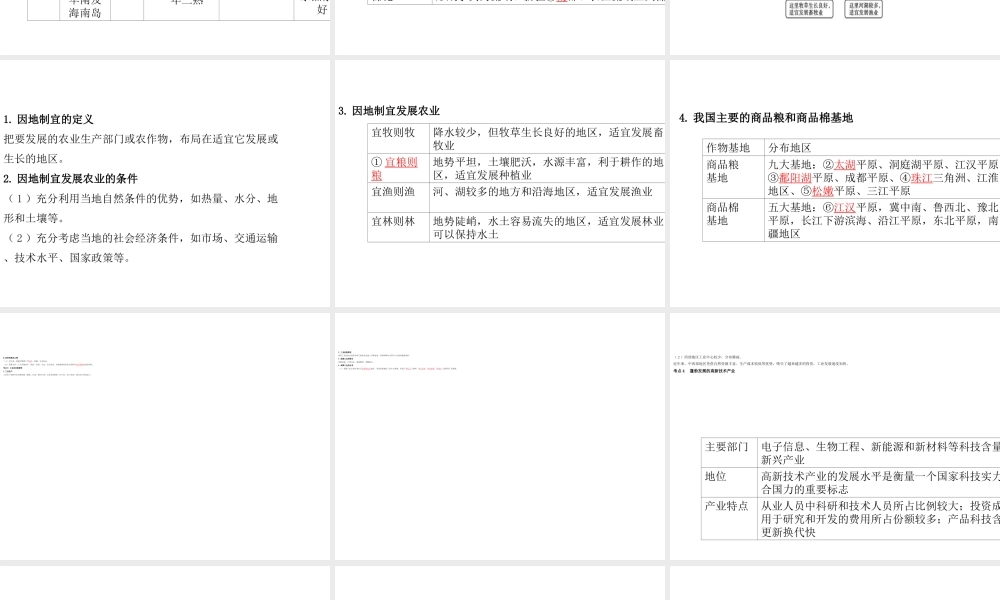Viewport: 1000px width, 600px height.
Task: Click the cell text starting 降水较少，但牧草生长良好
Action: [x=548, y=138]
